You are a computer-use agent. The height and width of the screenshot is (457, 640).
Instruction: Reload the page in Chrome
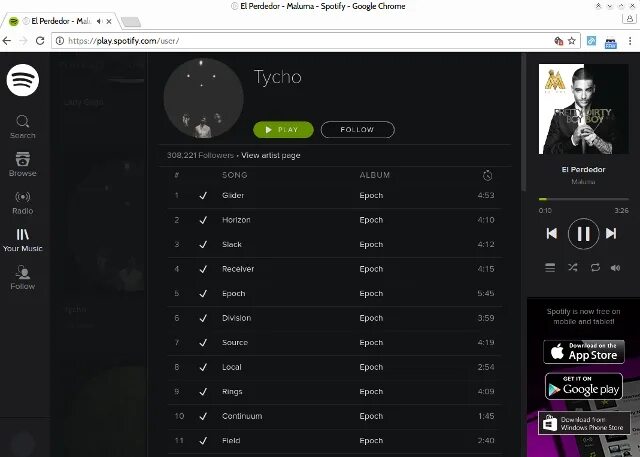point(40,41)
